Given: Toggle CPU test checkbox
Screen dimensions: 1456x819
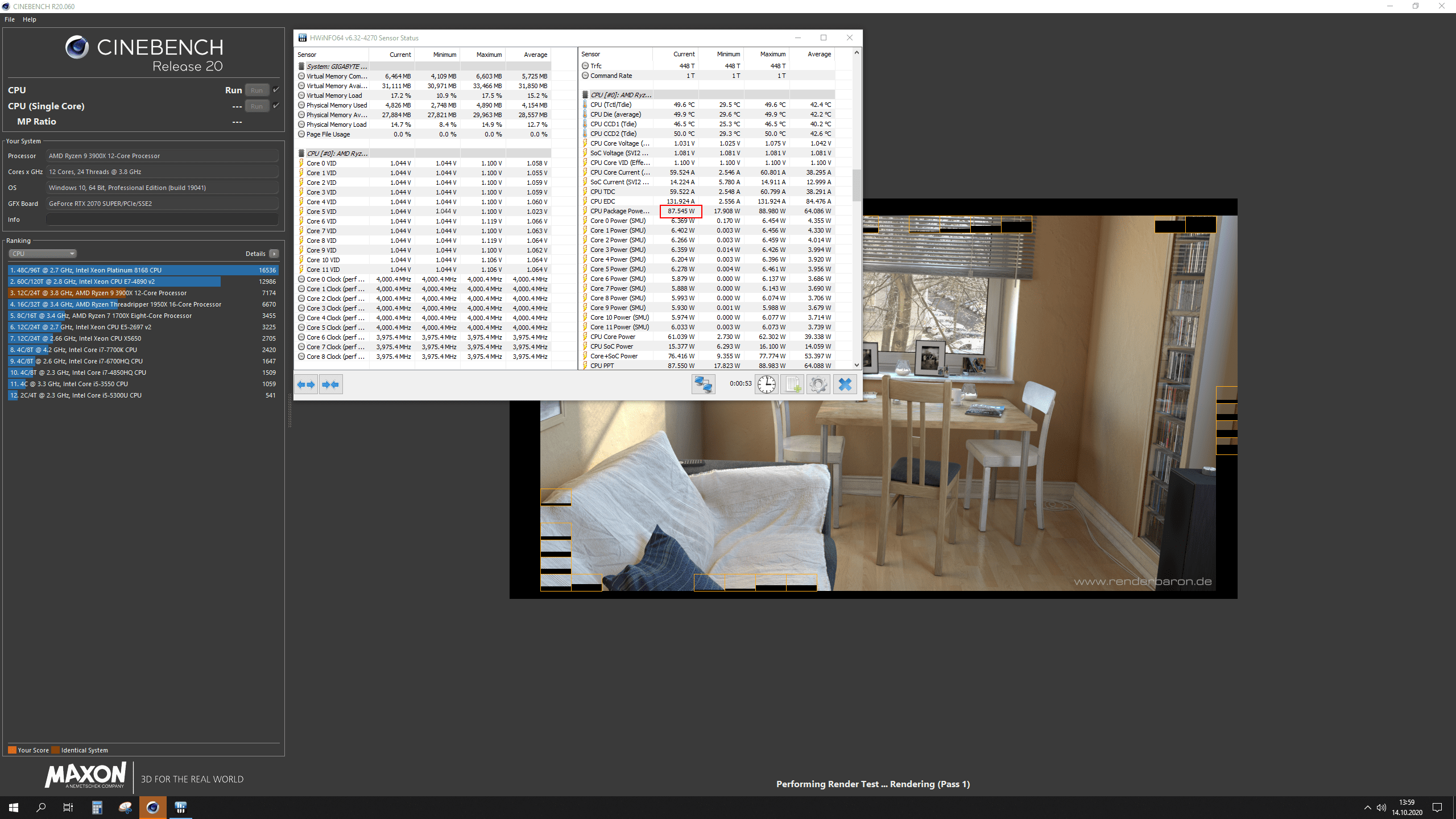Looking at the screenshot, I should coord(276,90).
